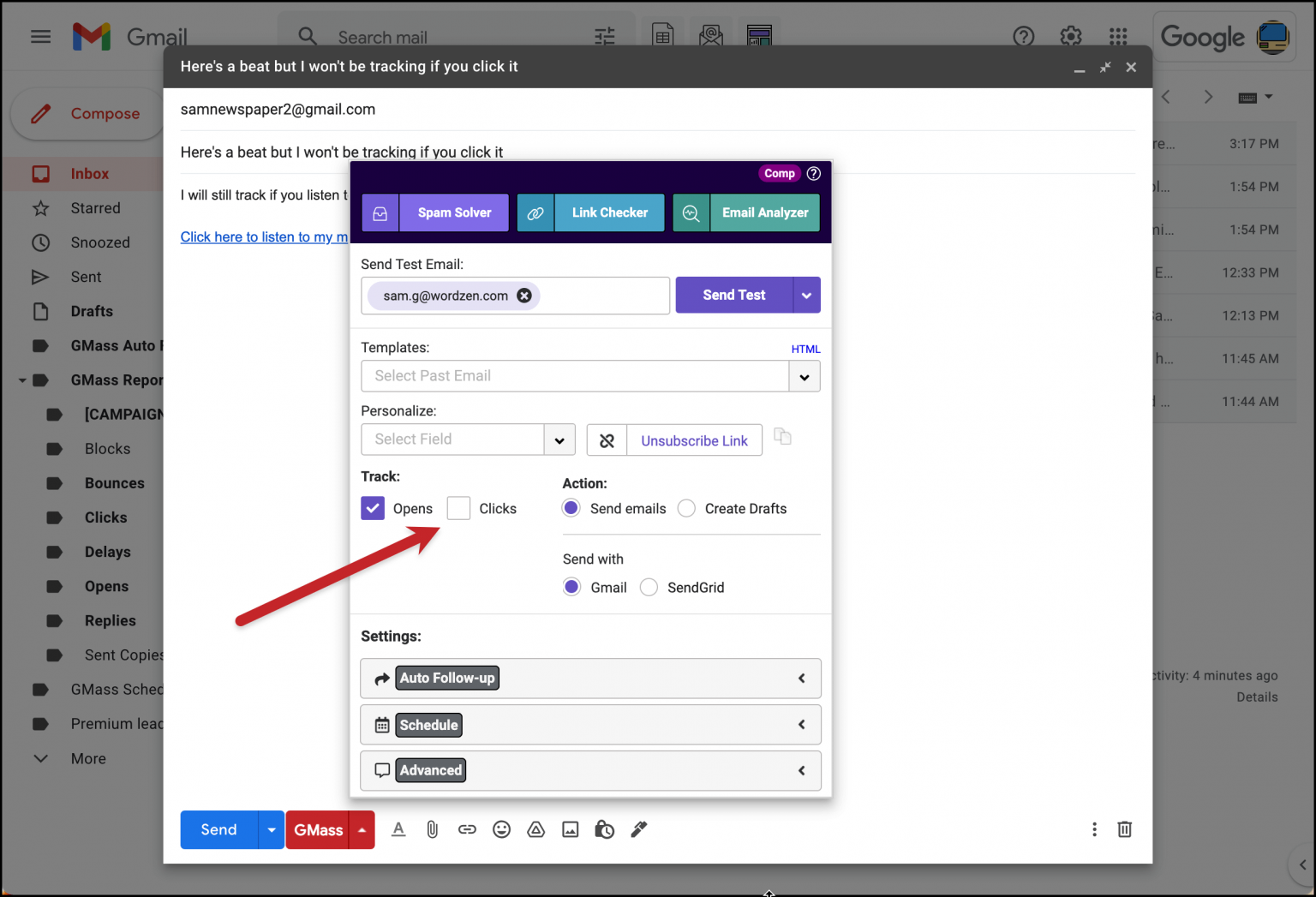Open Gmail settings with the gear icon
The width and height of the screenshot is (1316, 897).
pyautogui.click(x=1070, y=36)
